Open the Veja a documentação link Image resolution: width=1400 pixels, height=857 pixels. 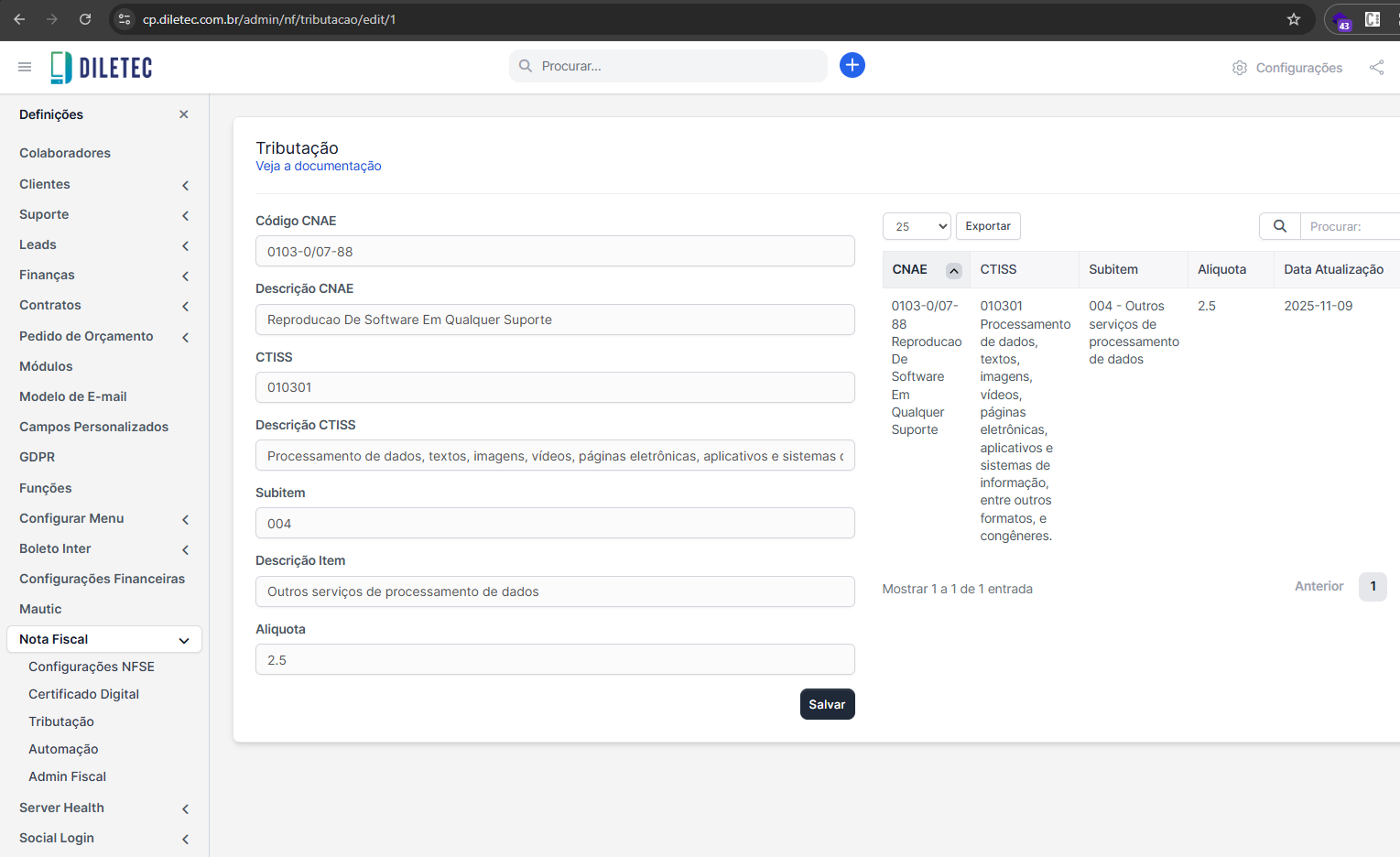[x=318, y=166]
